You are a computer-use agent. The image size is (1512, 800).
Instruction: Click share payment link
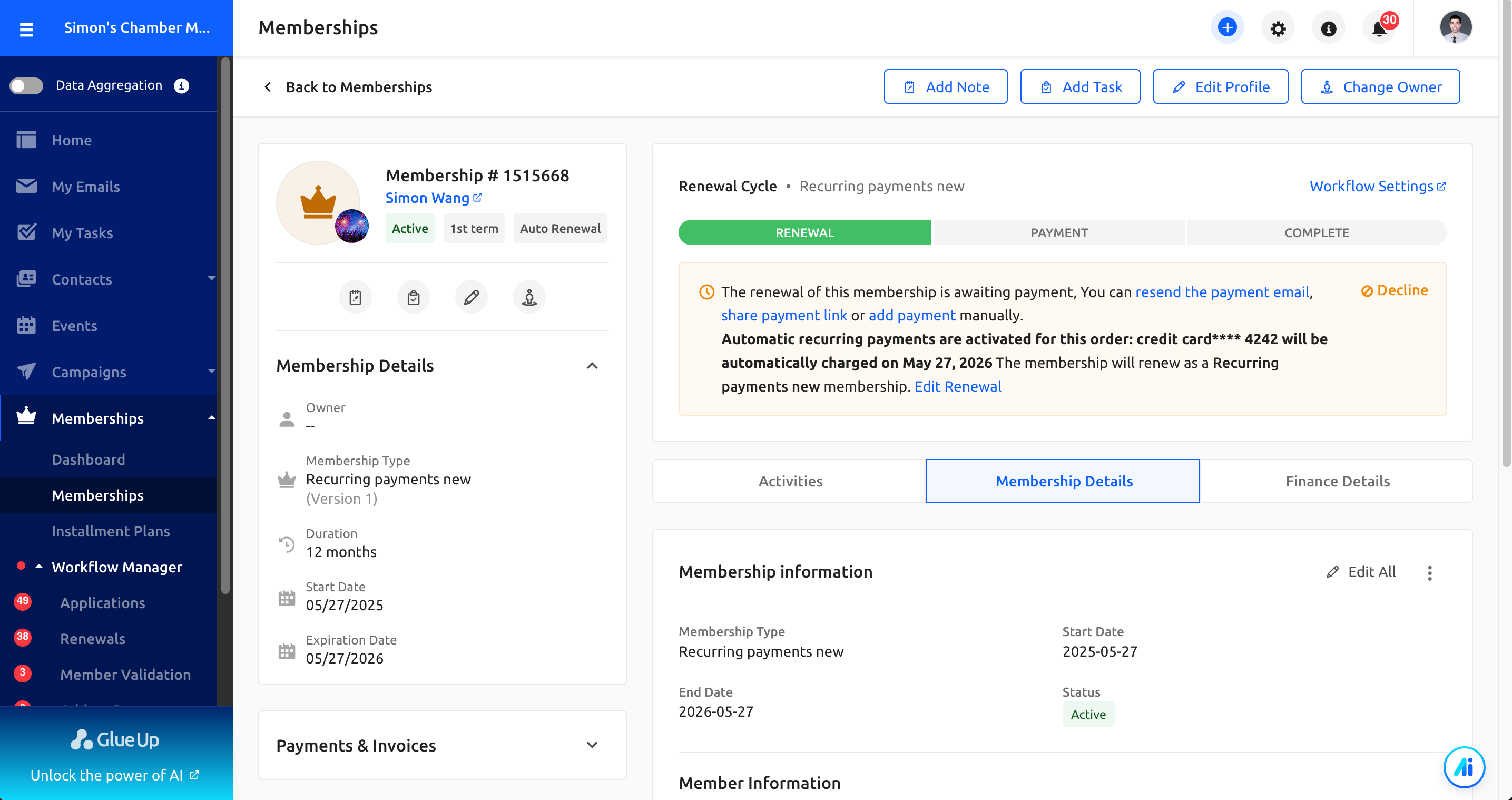click(783, 316)
